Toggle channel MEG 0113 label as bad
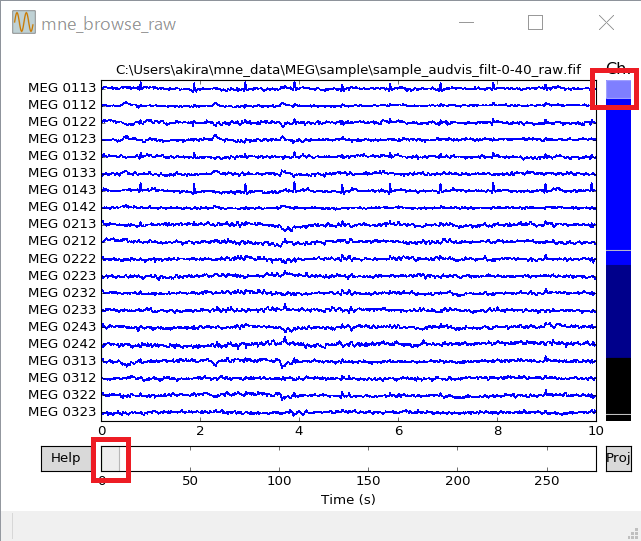The image size is (641, 541). click(x=62, y=88)
